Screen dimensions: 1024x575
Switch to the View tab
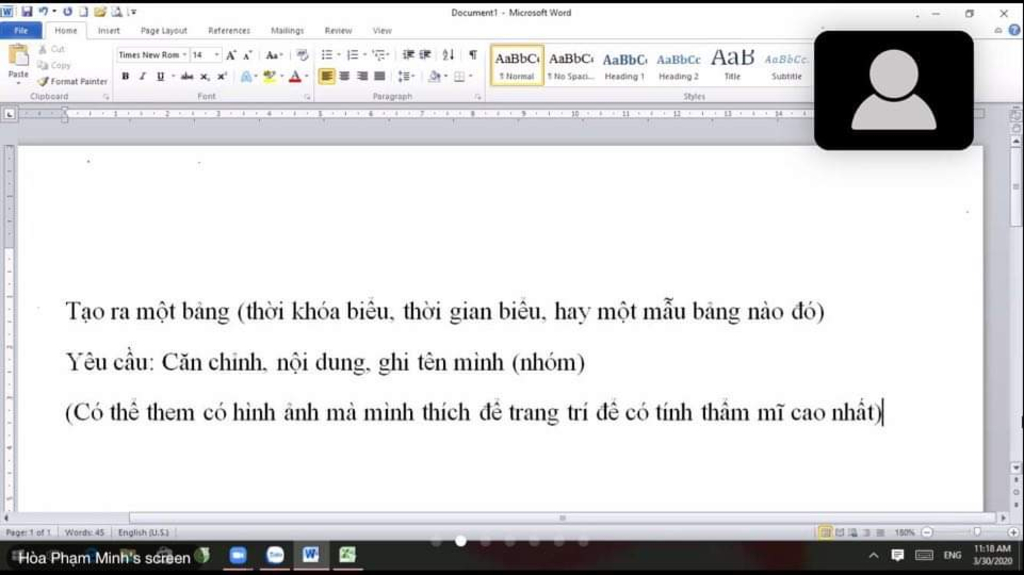point(382,31)
